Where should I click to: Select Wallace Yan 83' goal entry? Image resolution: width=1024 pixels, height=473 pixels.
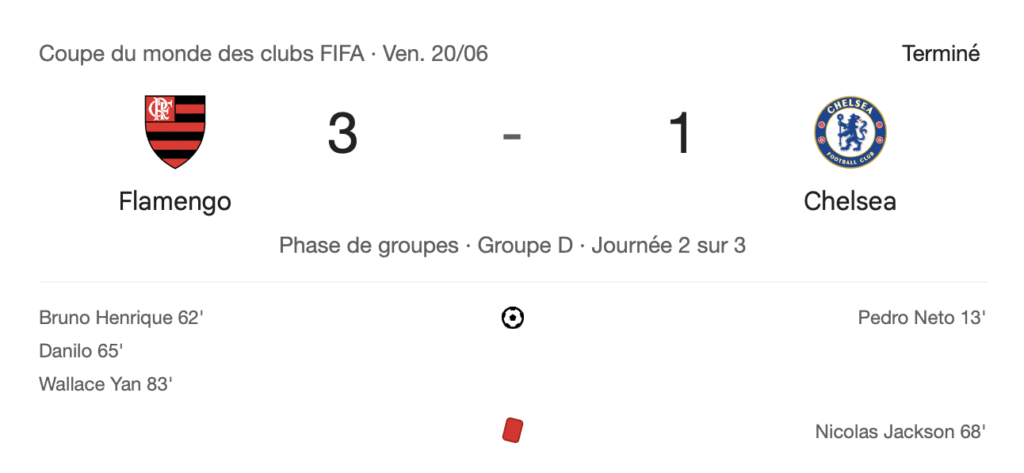[106, 384]
